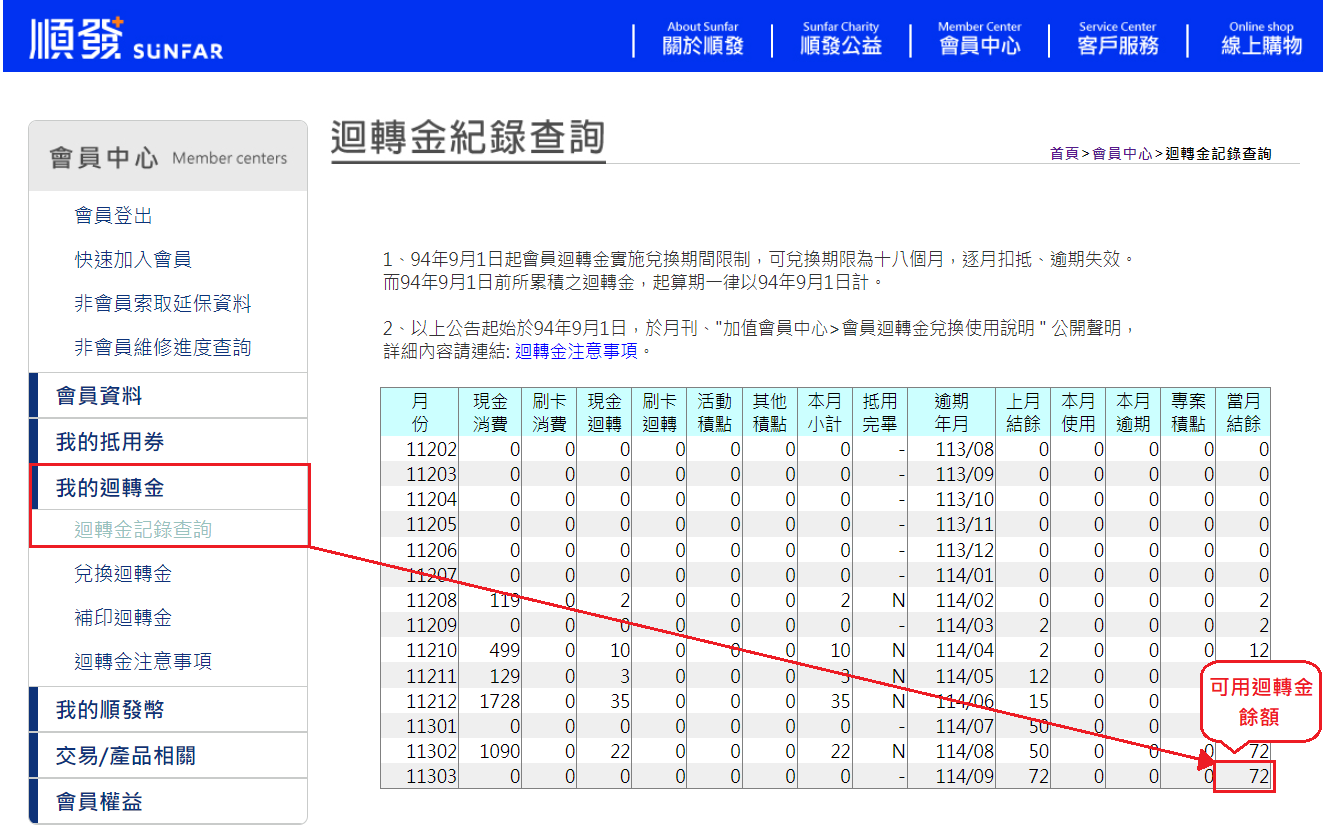Expand the 會員資料 section

(99, 396)
